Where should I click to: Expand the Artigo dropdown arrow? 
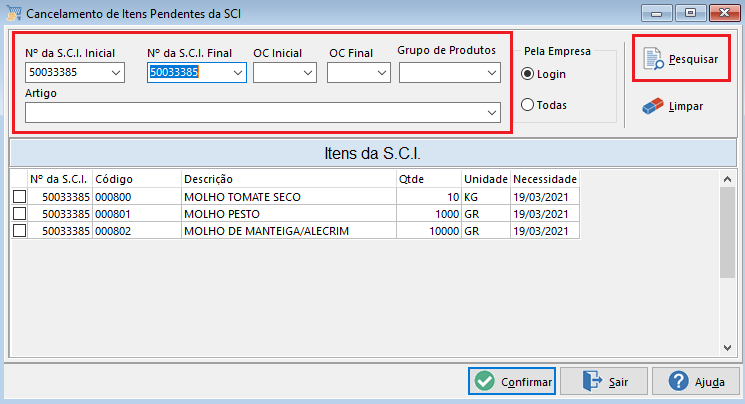(492, 113)
